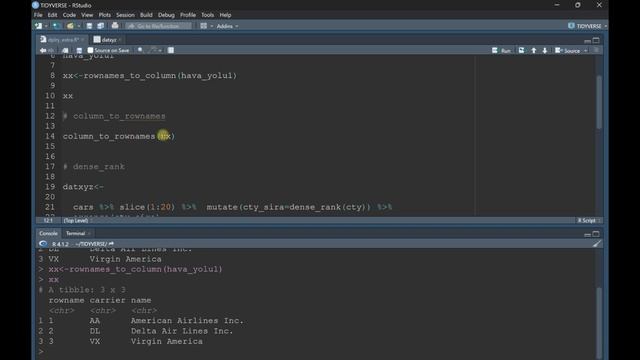Maximize the console pane
The image size is (640, 360).
click(596, 234)
